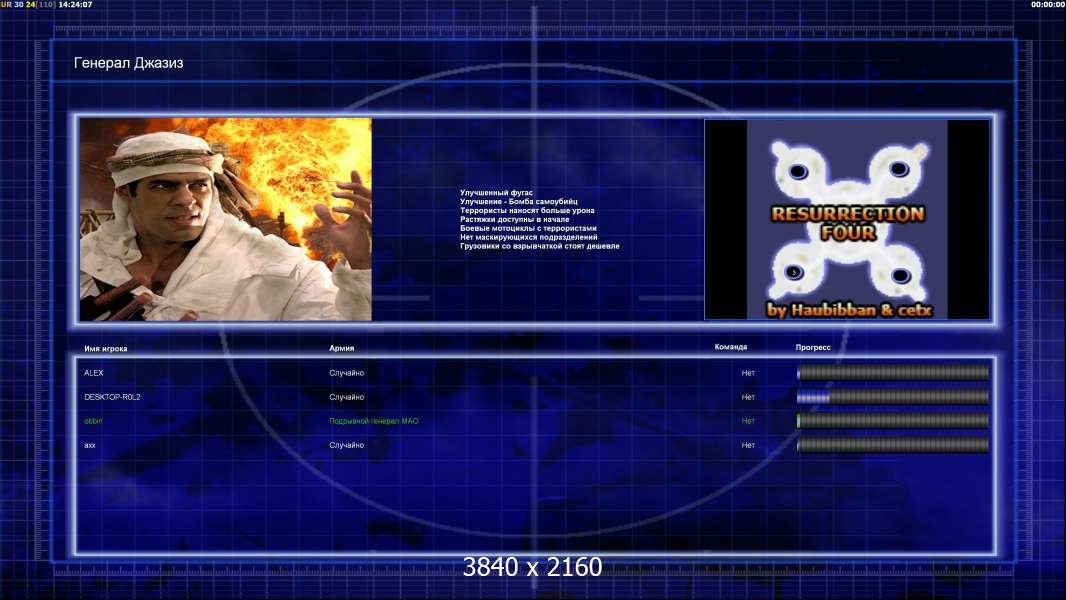Click ALEX's army value 'Случайно'
The image size is (1066, 600).
[347, 373]
